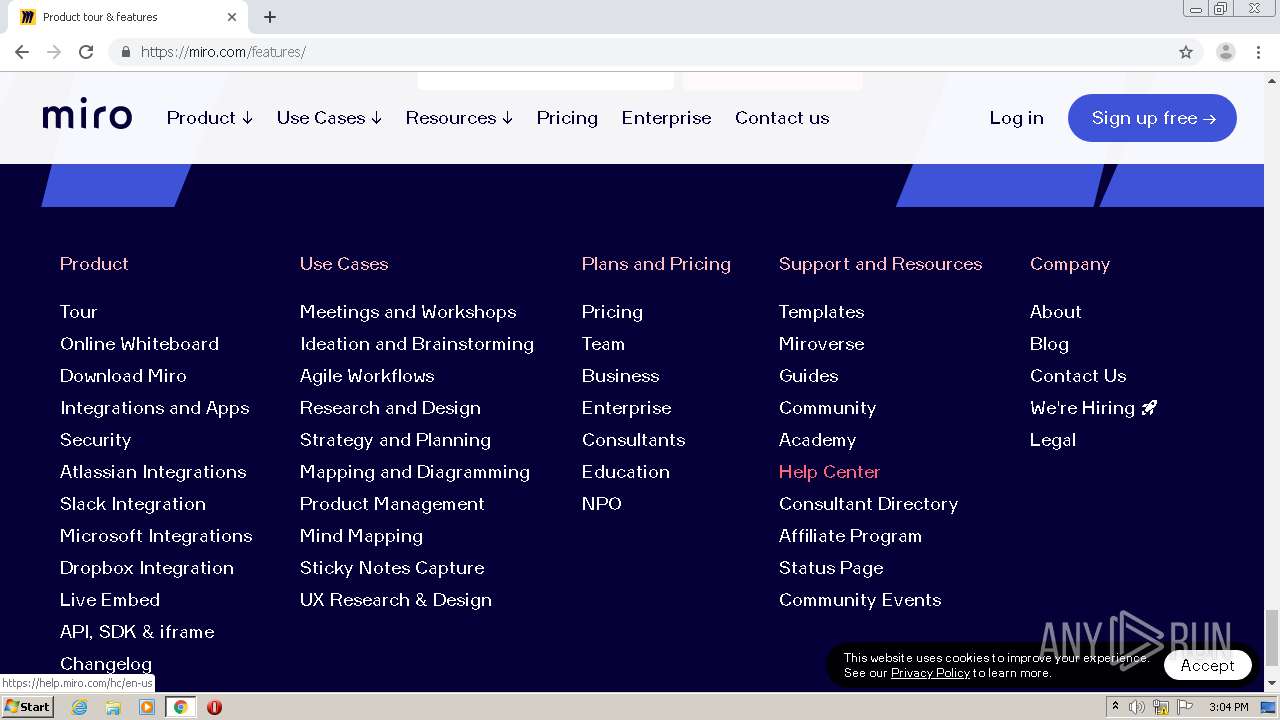1280x720 pixels.
Task: Open the Miroverse link
Action: (821, 344)
